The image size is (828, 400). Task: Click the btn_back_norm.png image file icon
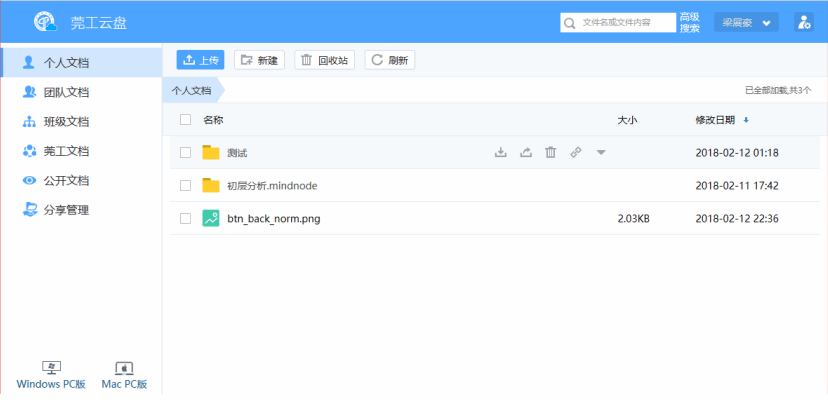[x=211, y=218]
